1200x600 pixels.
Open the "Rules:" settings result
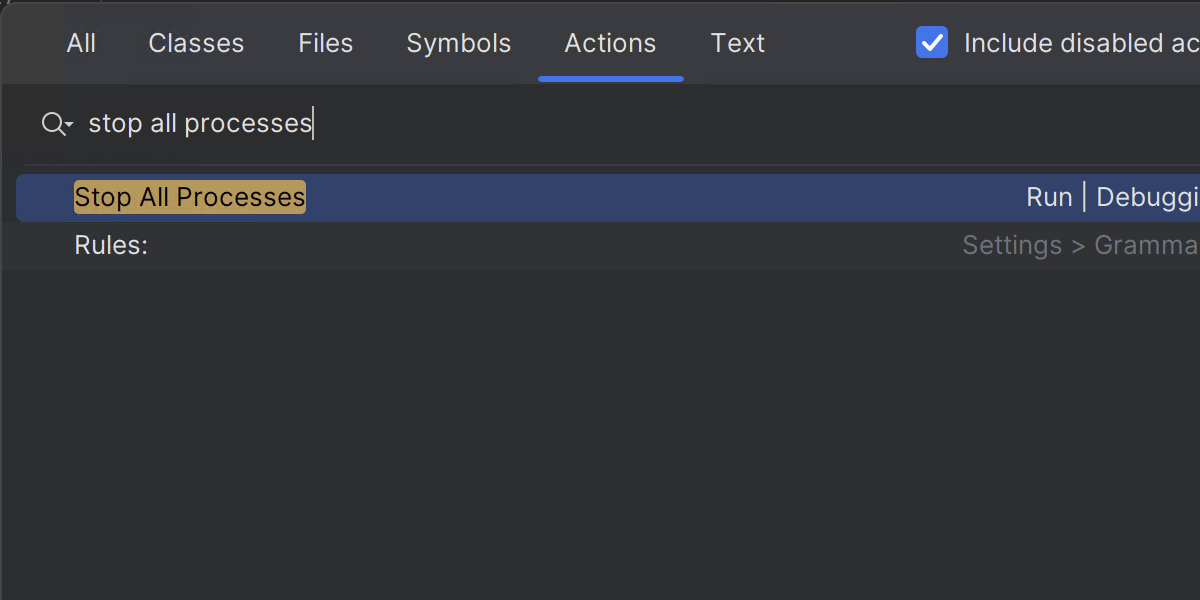(x=111, y=245)
